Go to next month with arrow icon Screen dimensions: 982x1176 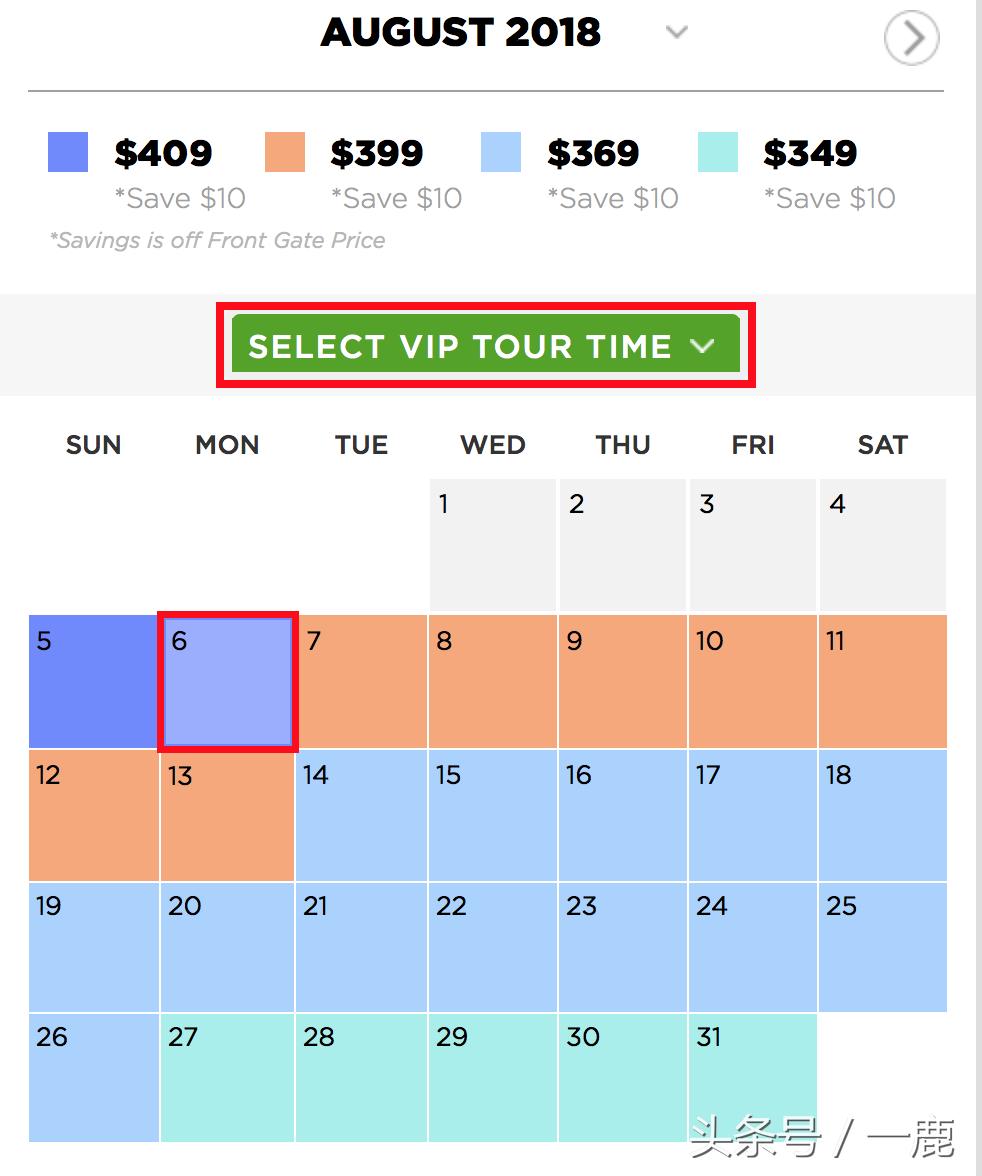click(911, 39)
